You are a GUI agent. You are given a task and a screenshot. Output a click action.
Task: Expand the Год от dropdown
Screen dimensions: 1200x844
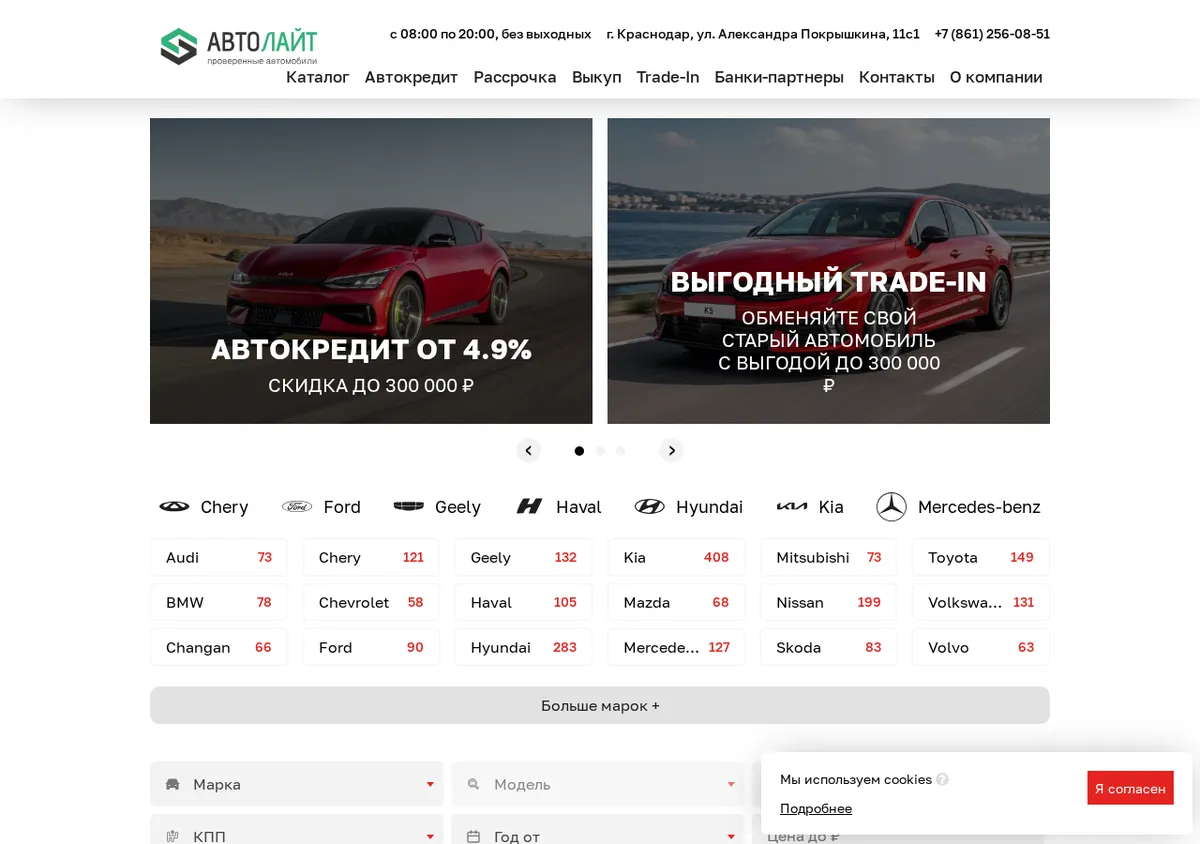[x=598, y=832]
